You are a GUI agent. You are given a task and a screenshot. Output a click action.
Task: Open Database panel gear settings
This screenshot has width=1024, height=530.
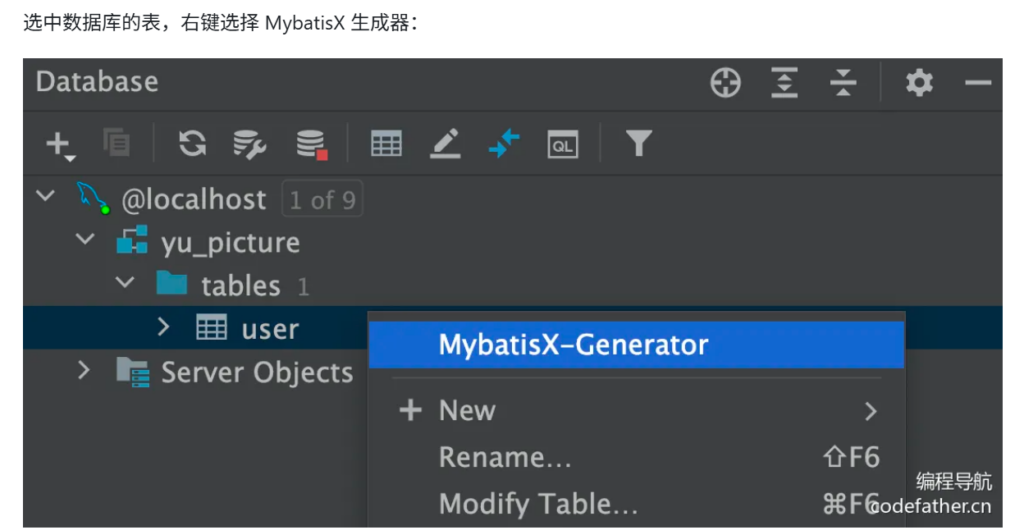click(x=919, y=83)
